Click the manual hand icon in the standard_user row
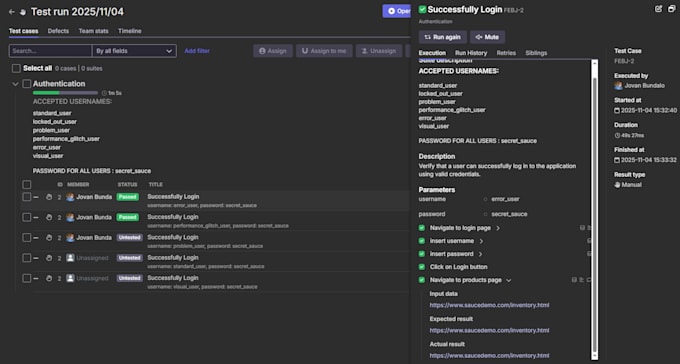Viewport: 680px width, 364px height. coord(49,258)
